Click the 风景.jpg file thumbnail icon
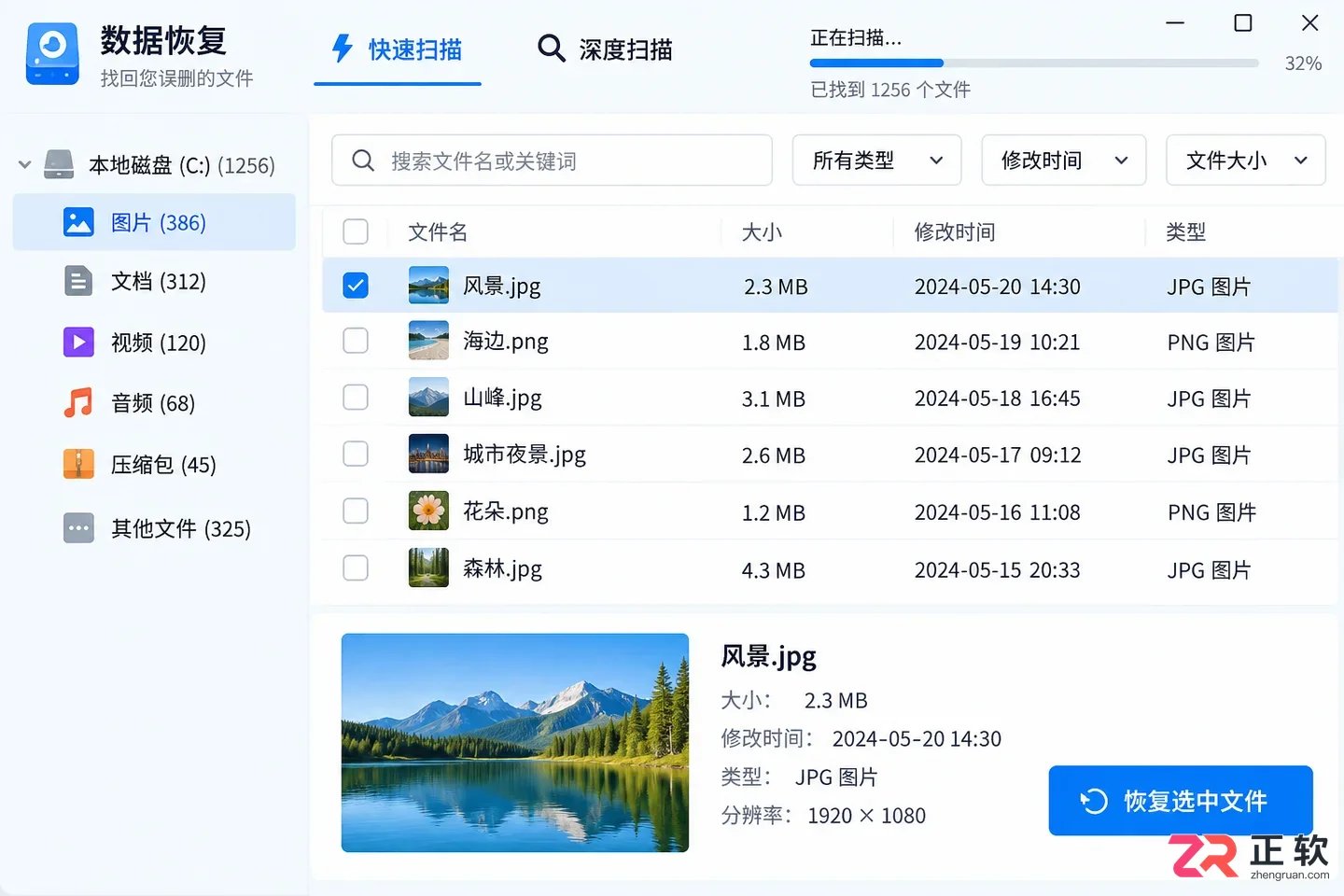1344x896 pixels. pyautogui.click(x=428, y=286)
